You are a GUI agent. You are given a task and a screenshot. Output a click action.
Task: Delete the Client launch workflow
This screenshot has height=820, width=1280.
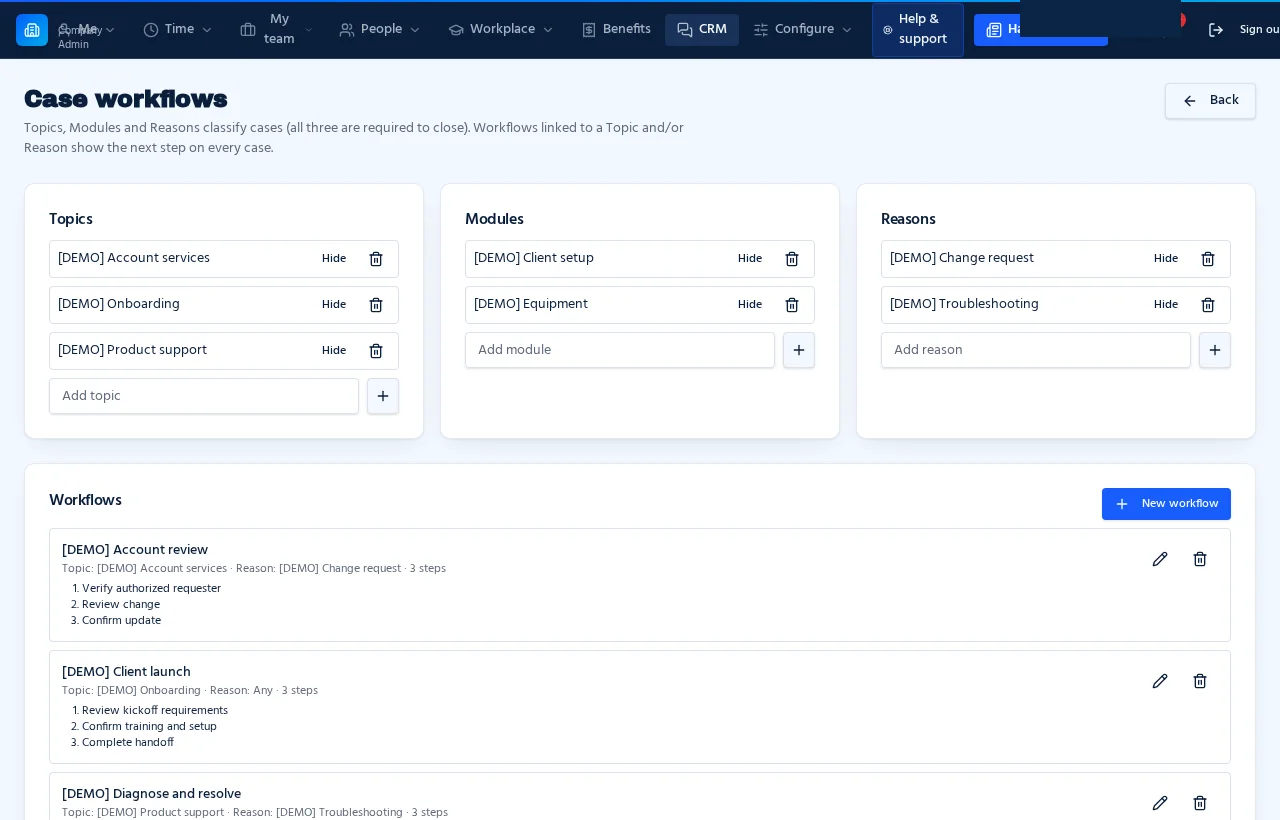click(1200, 681)
